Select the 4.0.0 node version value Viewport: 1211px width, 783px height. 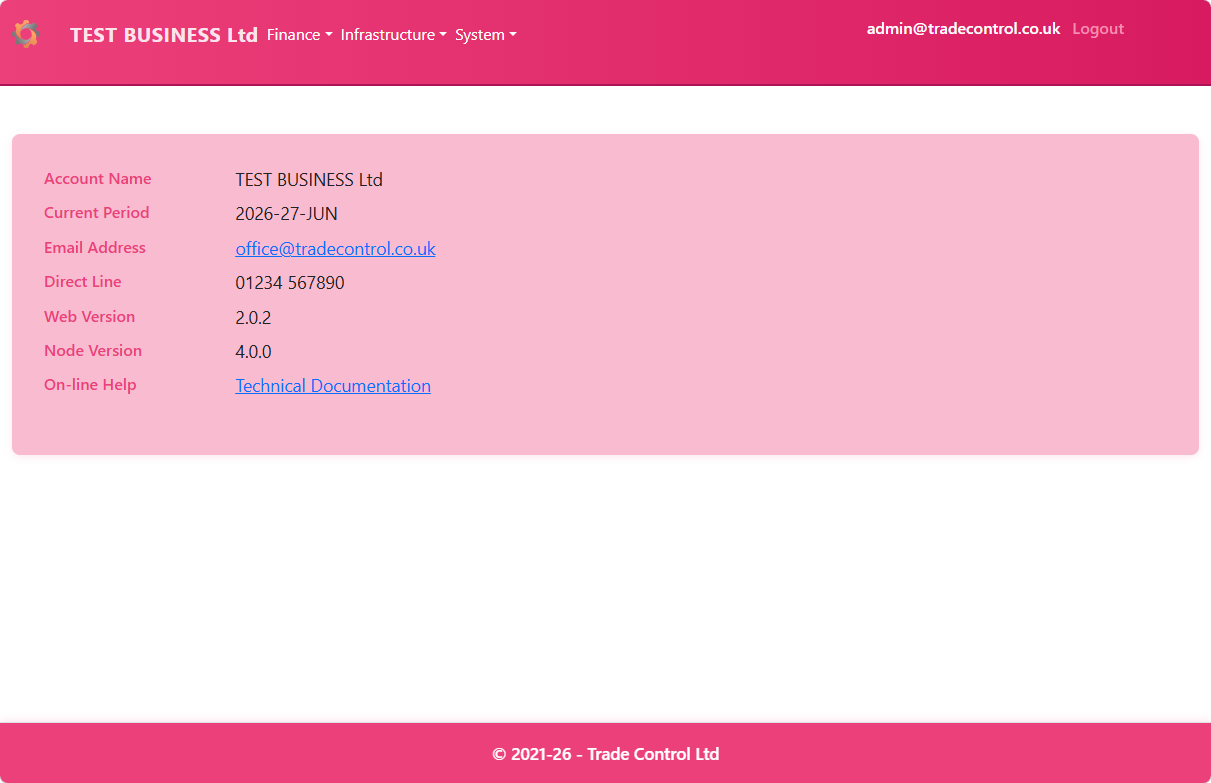[x=253, y=352]
